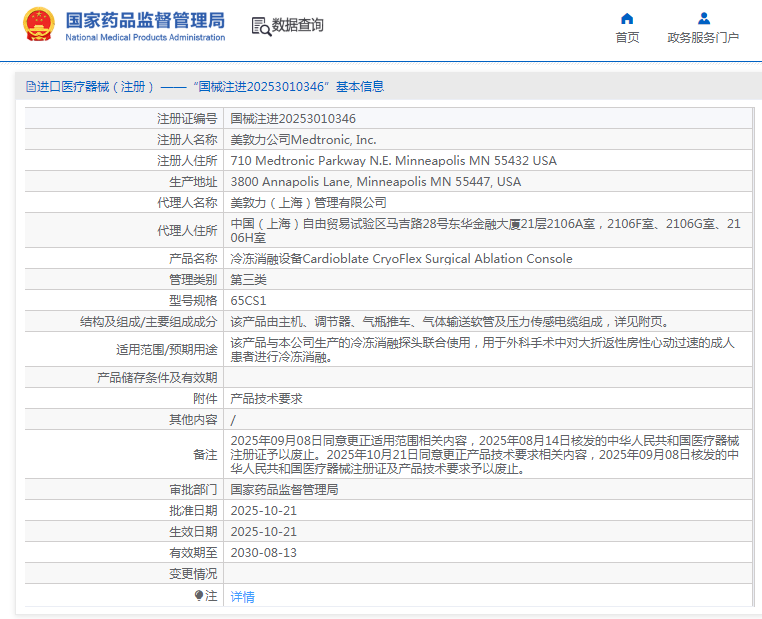This screenshot has height=619, width=762.
Task: Open the 数据查询 text link
Action: click(298, 26)
